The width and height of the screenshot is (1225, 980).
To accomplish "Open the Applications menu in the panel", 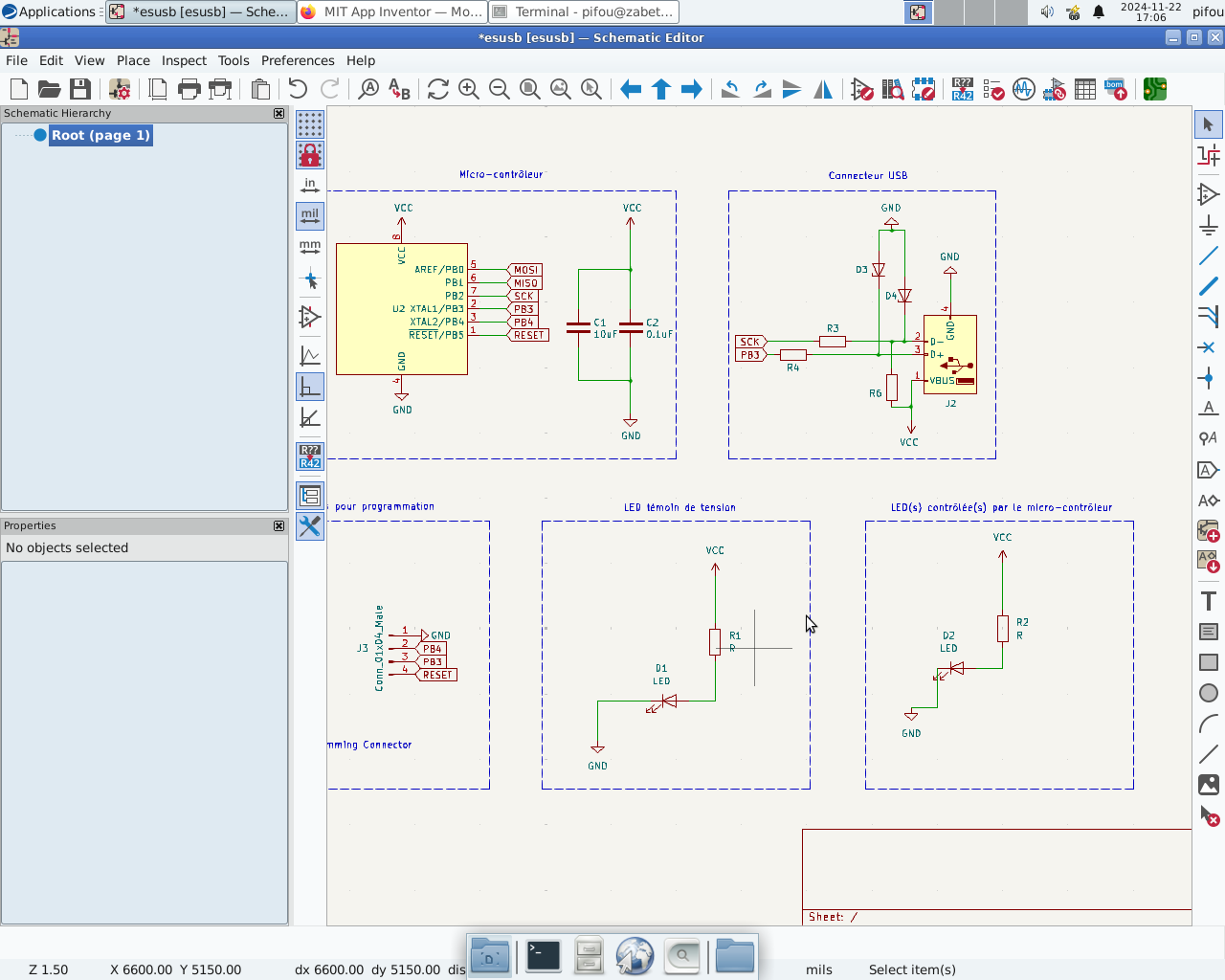I will click(x=50, y=11).
